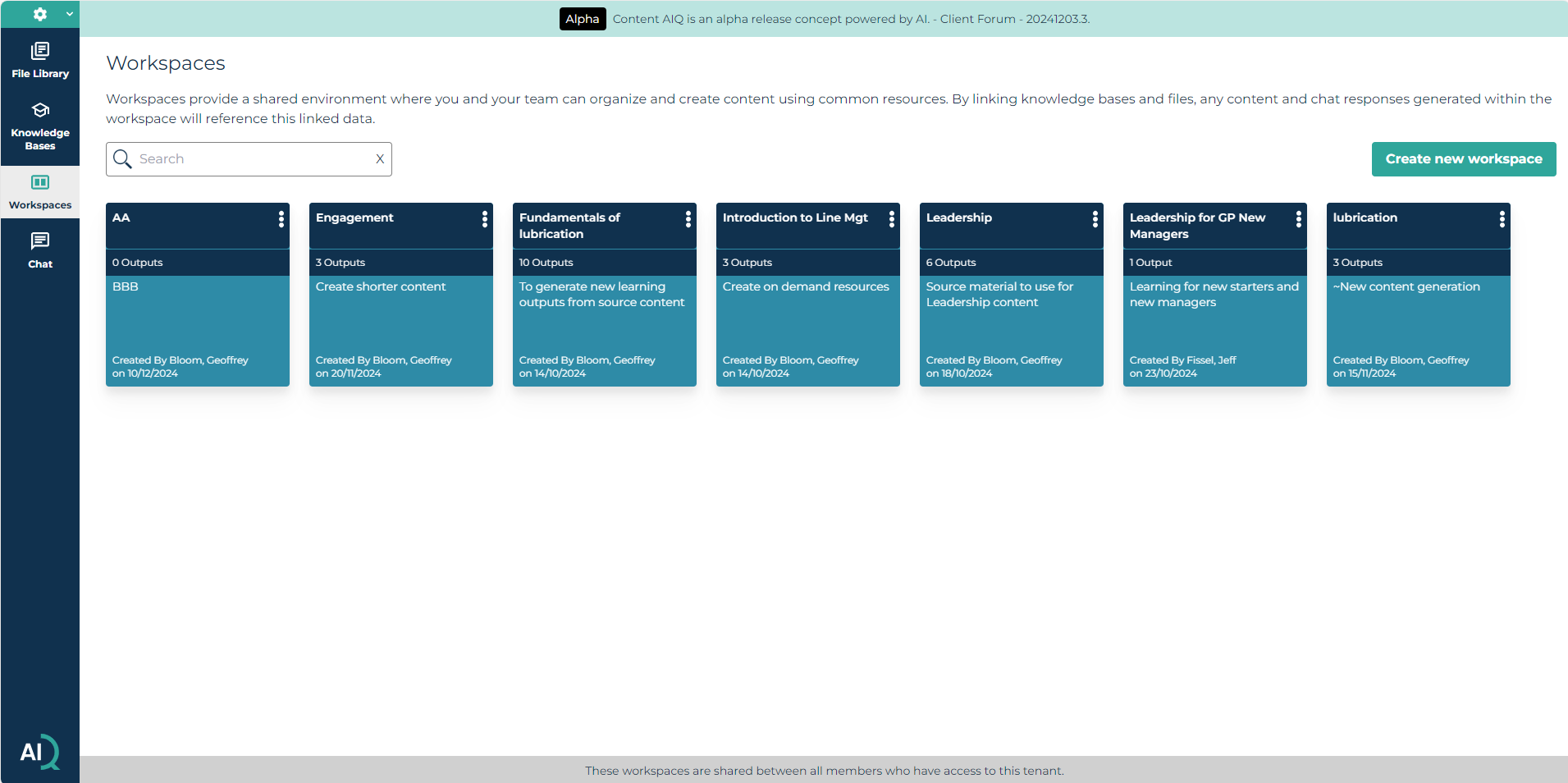1568x783 pixels.
Task: Open the Chat section
Action: (40, 251)
